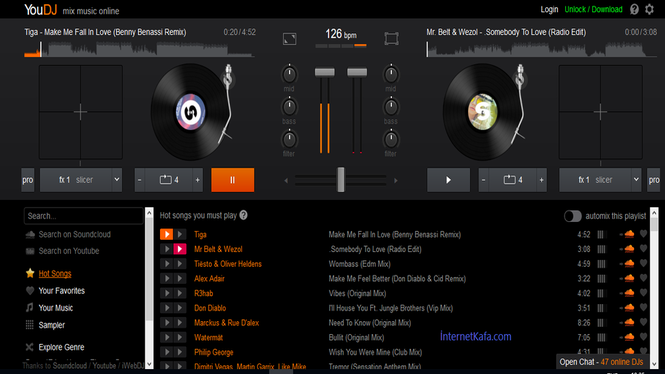This screenshot has height=374, width=665.
Task: Open left deck pro mode
Action: (x=28, y=180)
